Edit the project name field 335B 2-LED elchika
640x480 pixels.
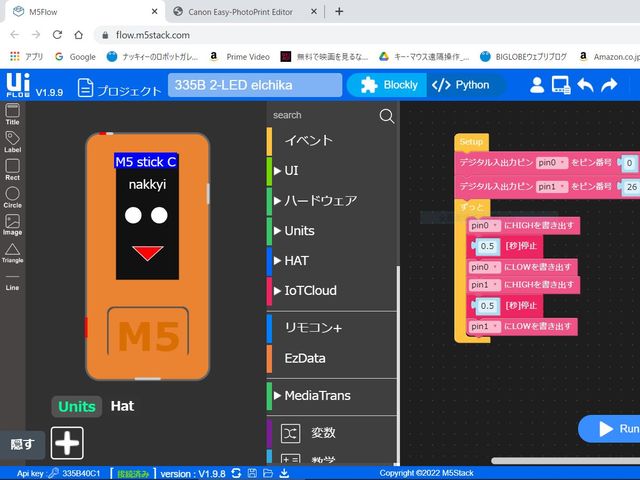(255, 85)
